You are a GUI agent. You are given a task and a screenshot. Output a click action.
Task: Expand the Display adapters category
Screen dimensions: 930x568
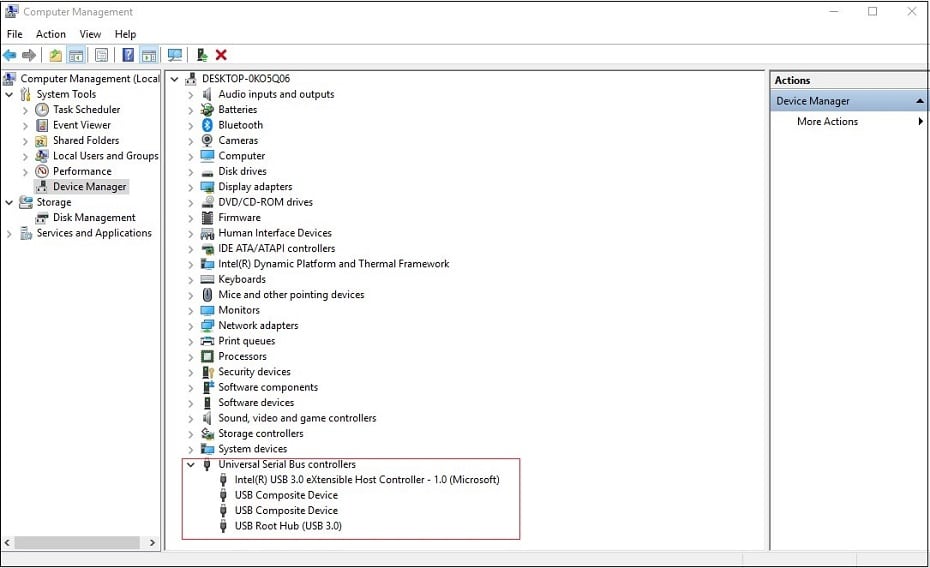click(x=190, y=187)
